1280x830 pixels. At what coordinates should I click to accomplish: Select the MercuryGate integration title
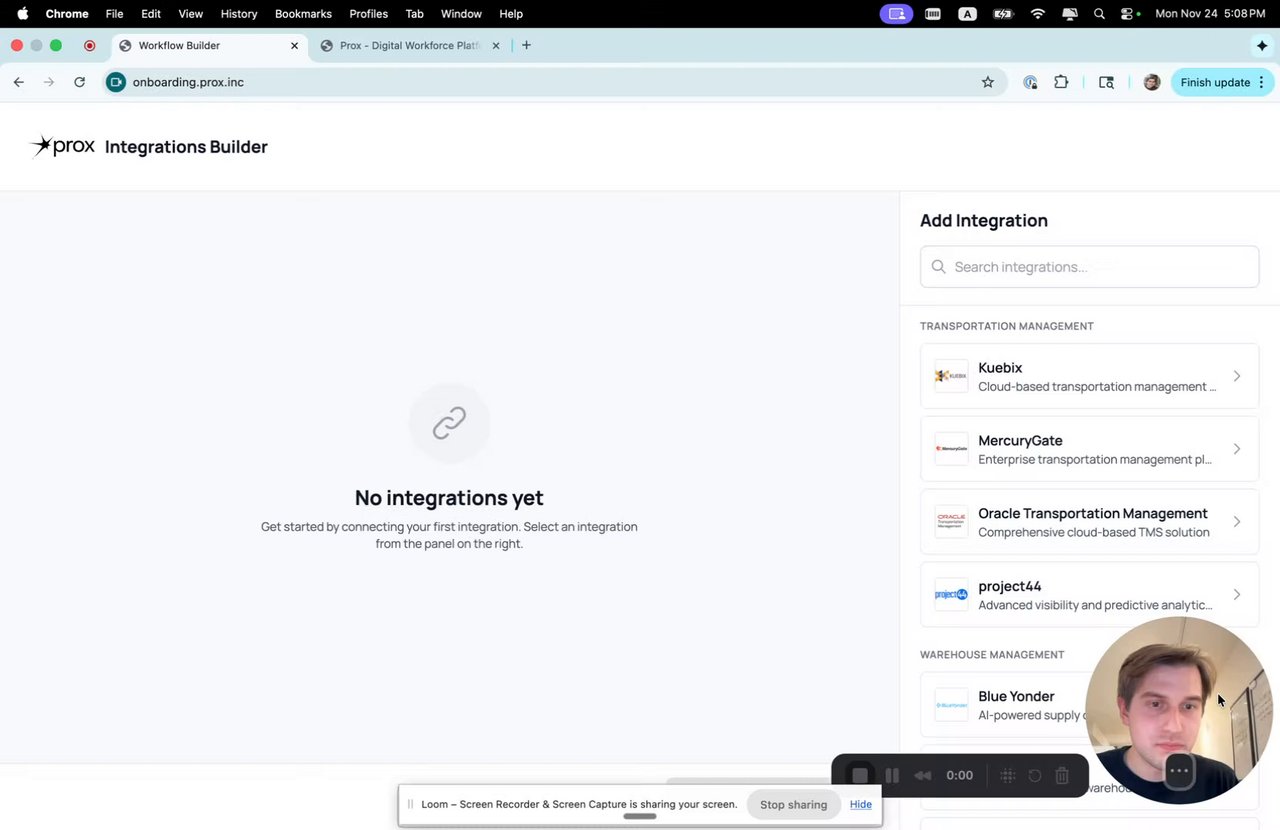pos(1020,440)
